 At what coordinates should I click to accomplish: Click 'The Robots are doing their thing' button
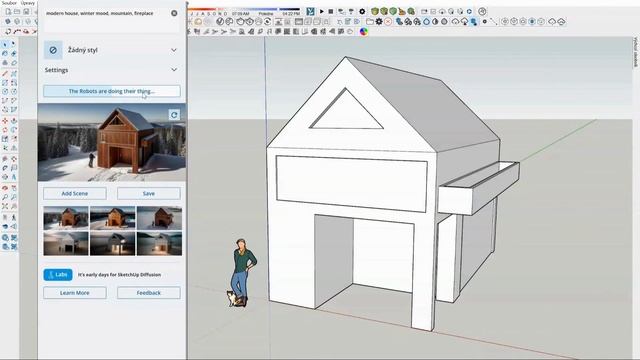(x=111, y=91)
